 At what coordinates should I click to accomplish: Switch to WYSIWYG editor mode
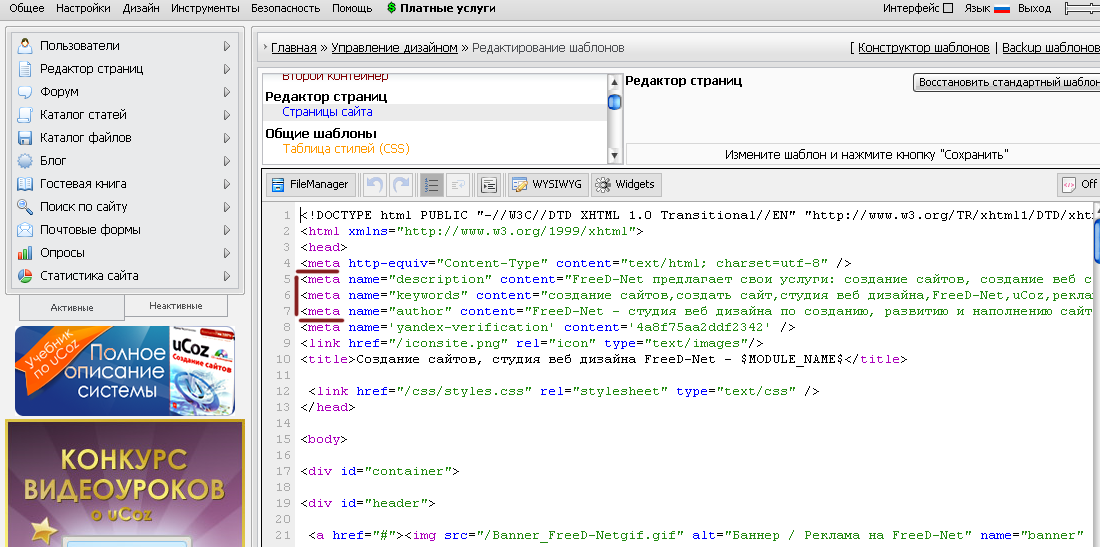coord(548,184)
